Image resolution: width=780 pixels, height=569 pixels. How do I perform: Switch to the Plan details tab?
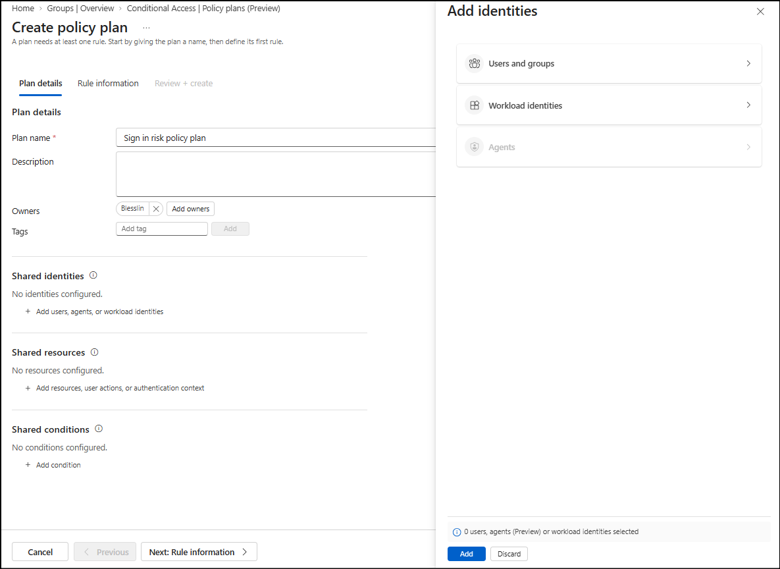[x=40, y=83]
